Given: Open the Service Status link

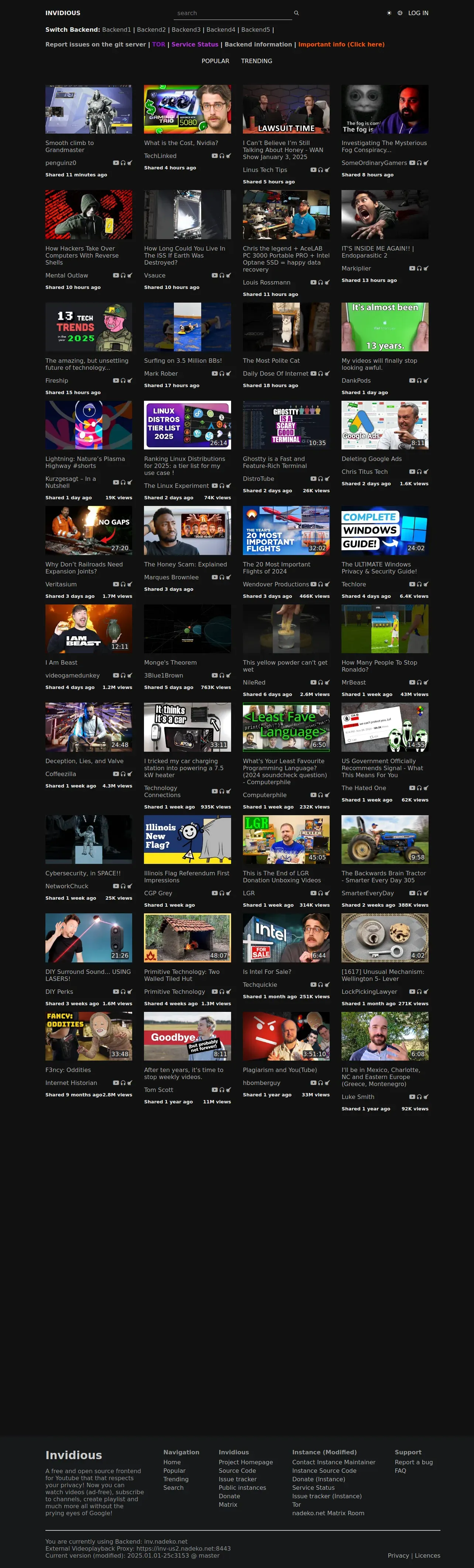Looking at the screenshot, I should click(x=195, y=44).
